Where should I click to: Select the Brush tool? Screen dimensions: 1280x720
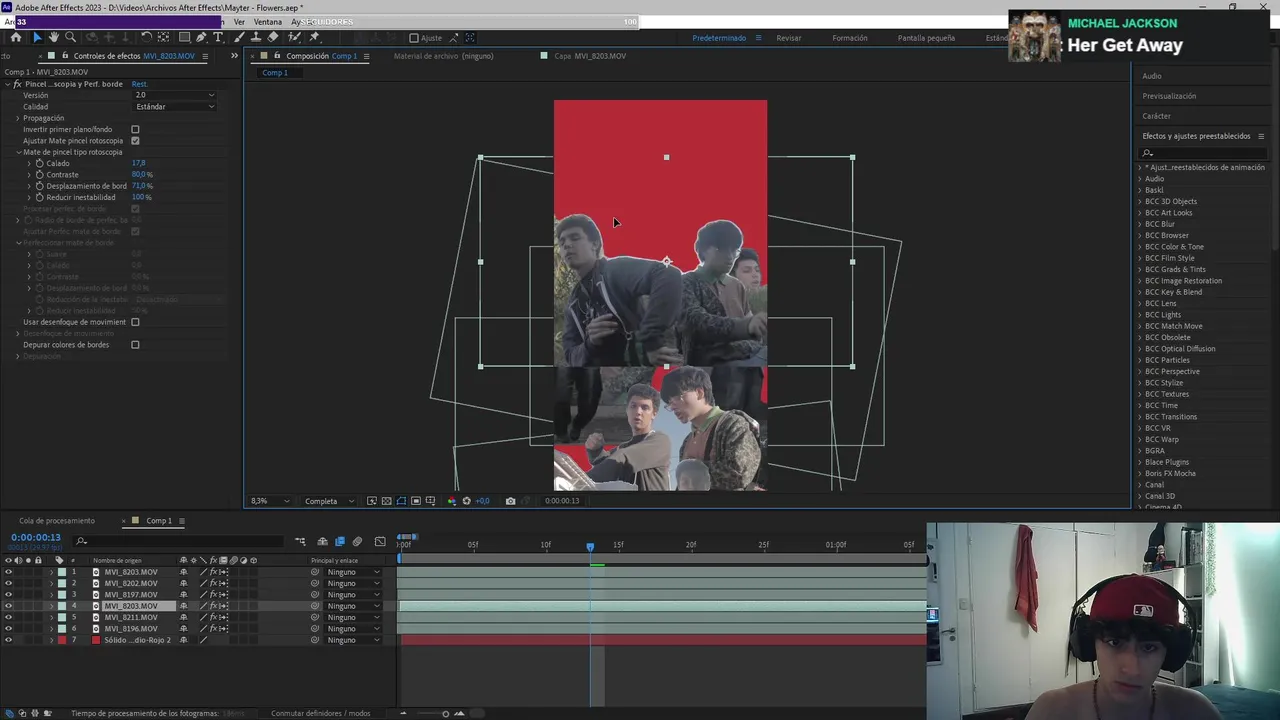click(239, 37)
